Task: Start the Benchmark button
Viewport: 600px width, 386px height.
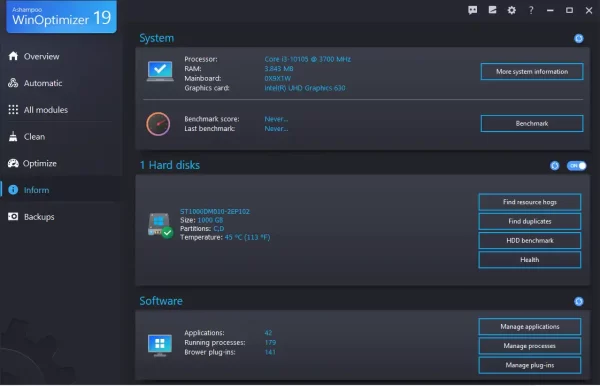Action: (532, 124)
